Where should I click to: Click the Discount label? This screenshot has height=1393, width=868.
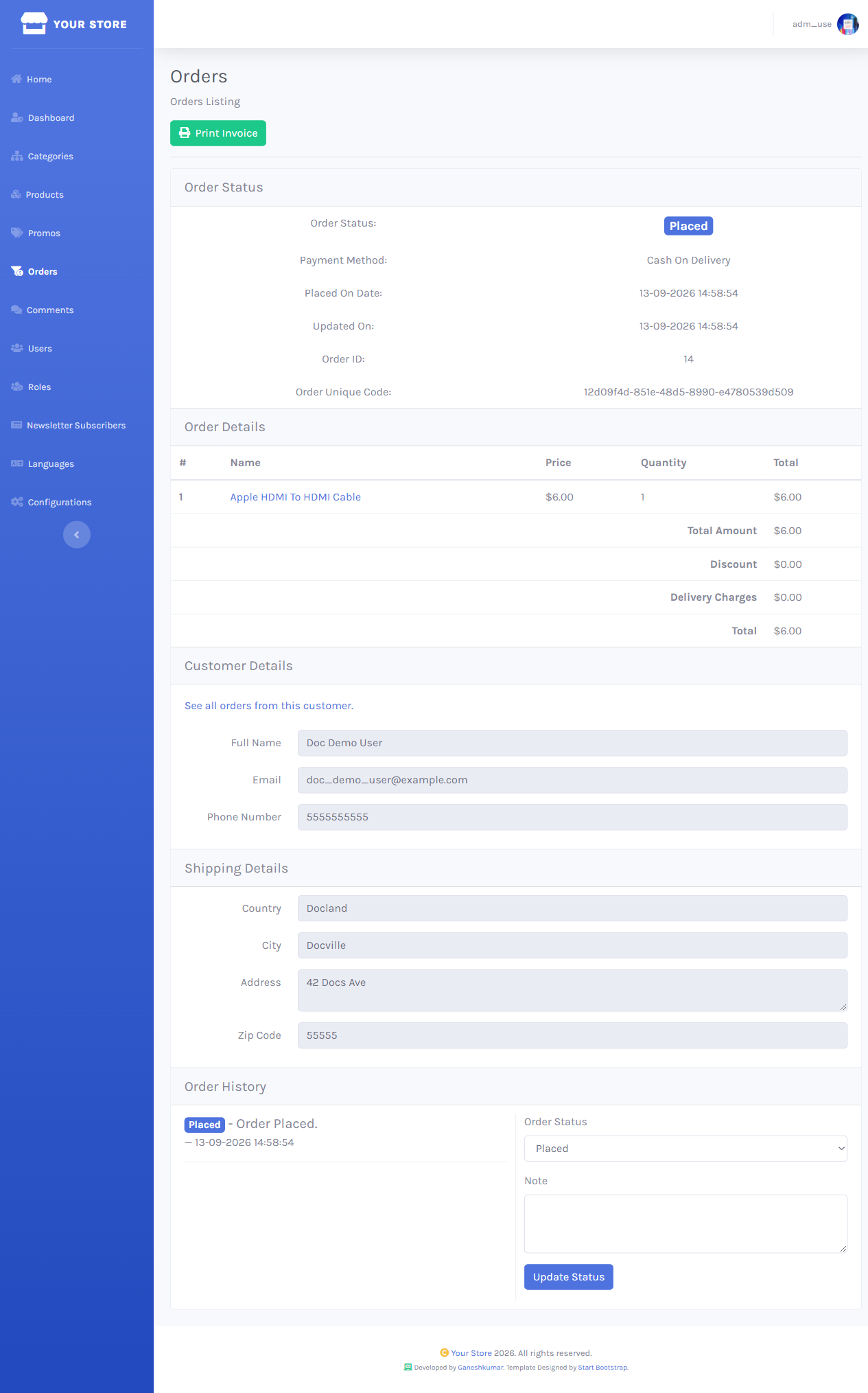(734, 564)
